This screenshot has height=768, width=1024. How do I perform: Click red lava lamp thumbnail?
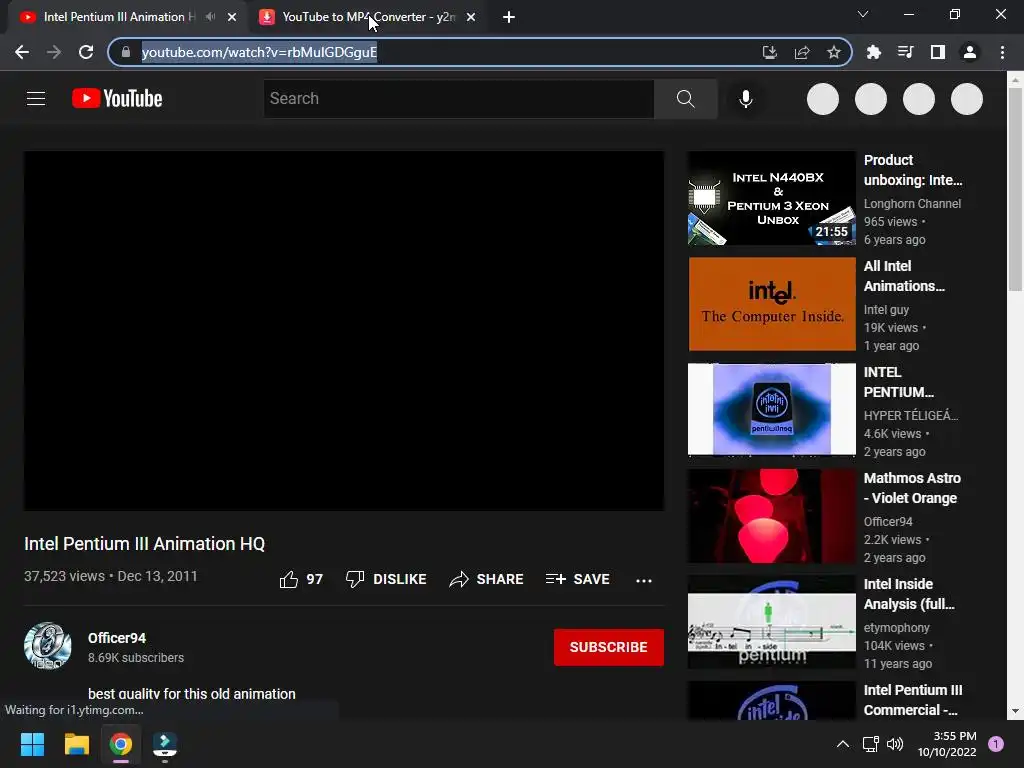(x=772, y=516)
